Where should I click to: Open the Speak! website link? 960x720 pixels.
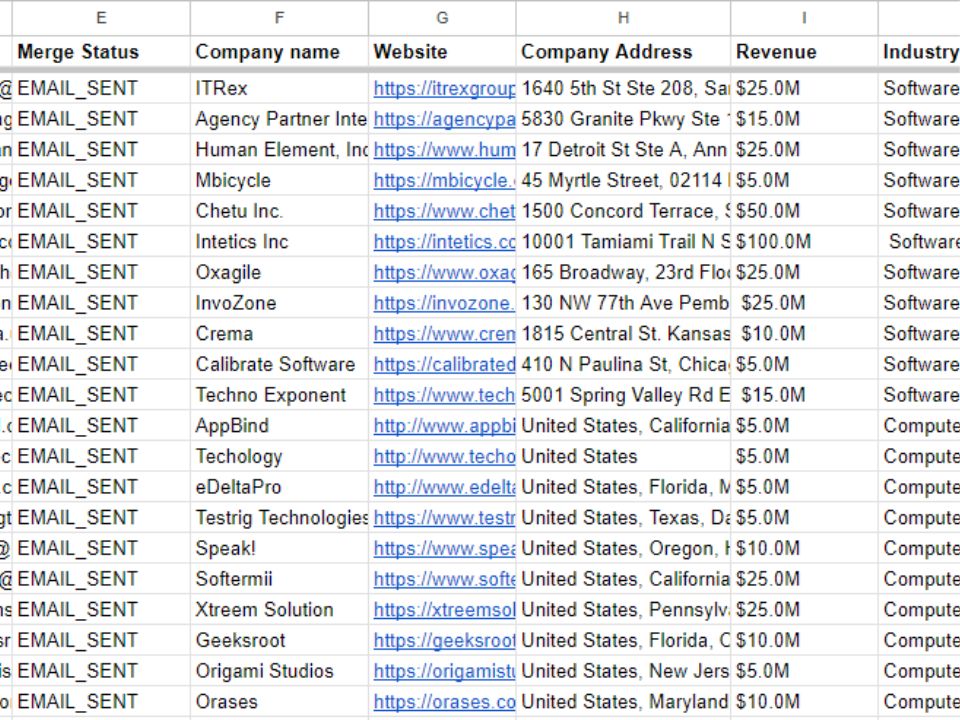click(444, 549)
